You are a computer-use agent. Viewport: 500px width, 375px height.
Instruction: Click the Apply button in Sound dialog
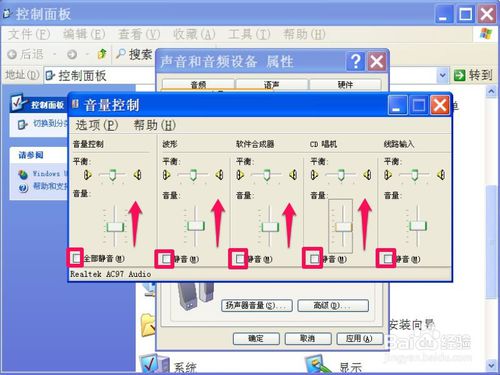[359, 339]
